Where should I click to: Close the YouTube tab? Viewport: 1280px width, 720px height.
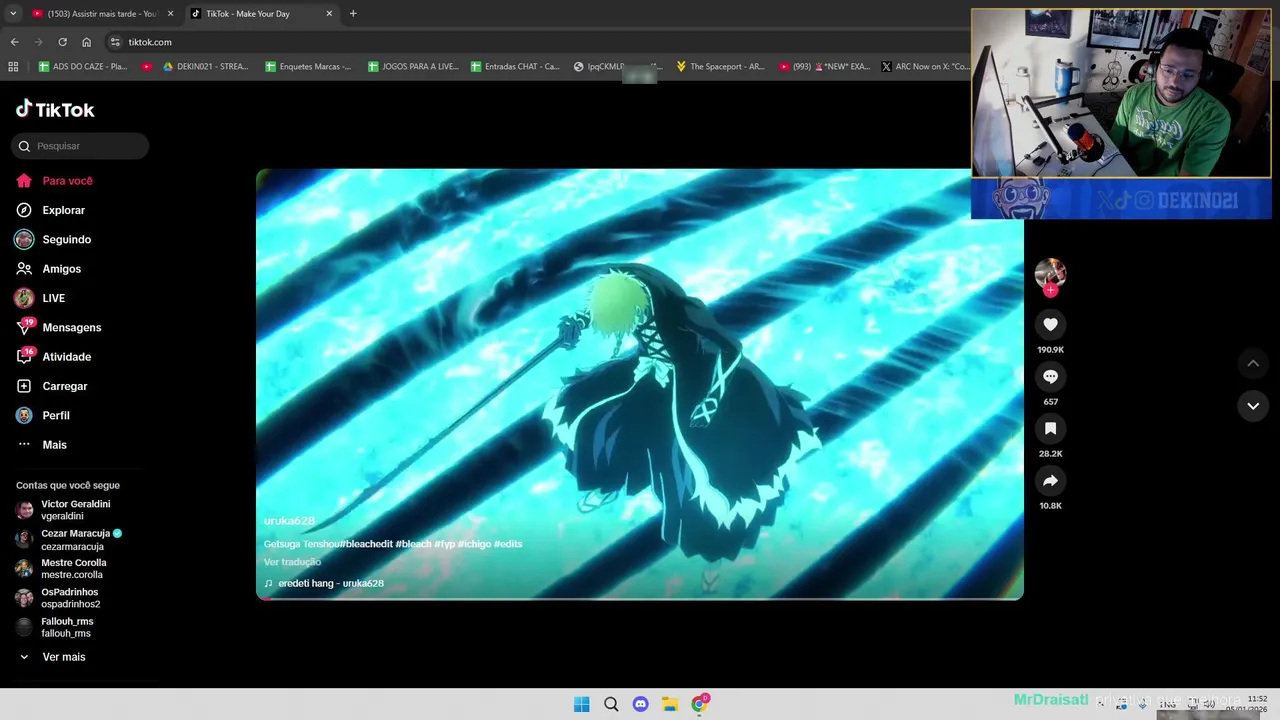tap(170, 14)
